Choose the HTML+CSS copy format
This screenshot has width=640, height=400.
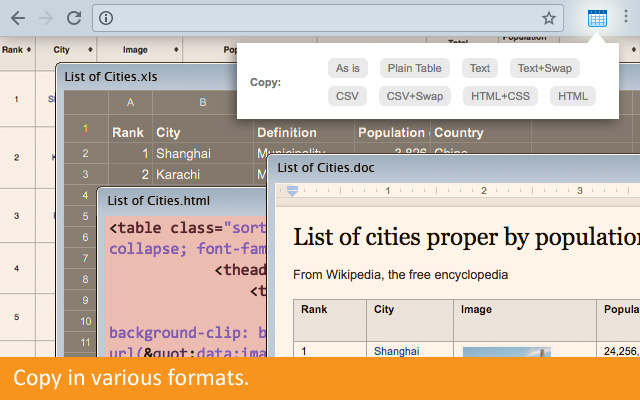coord(501,96)
